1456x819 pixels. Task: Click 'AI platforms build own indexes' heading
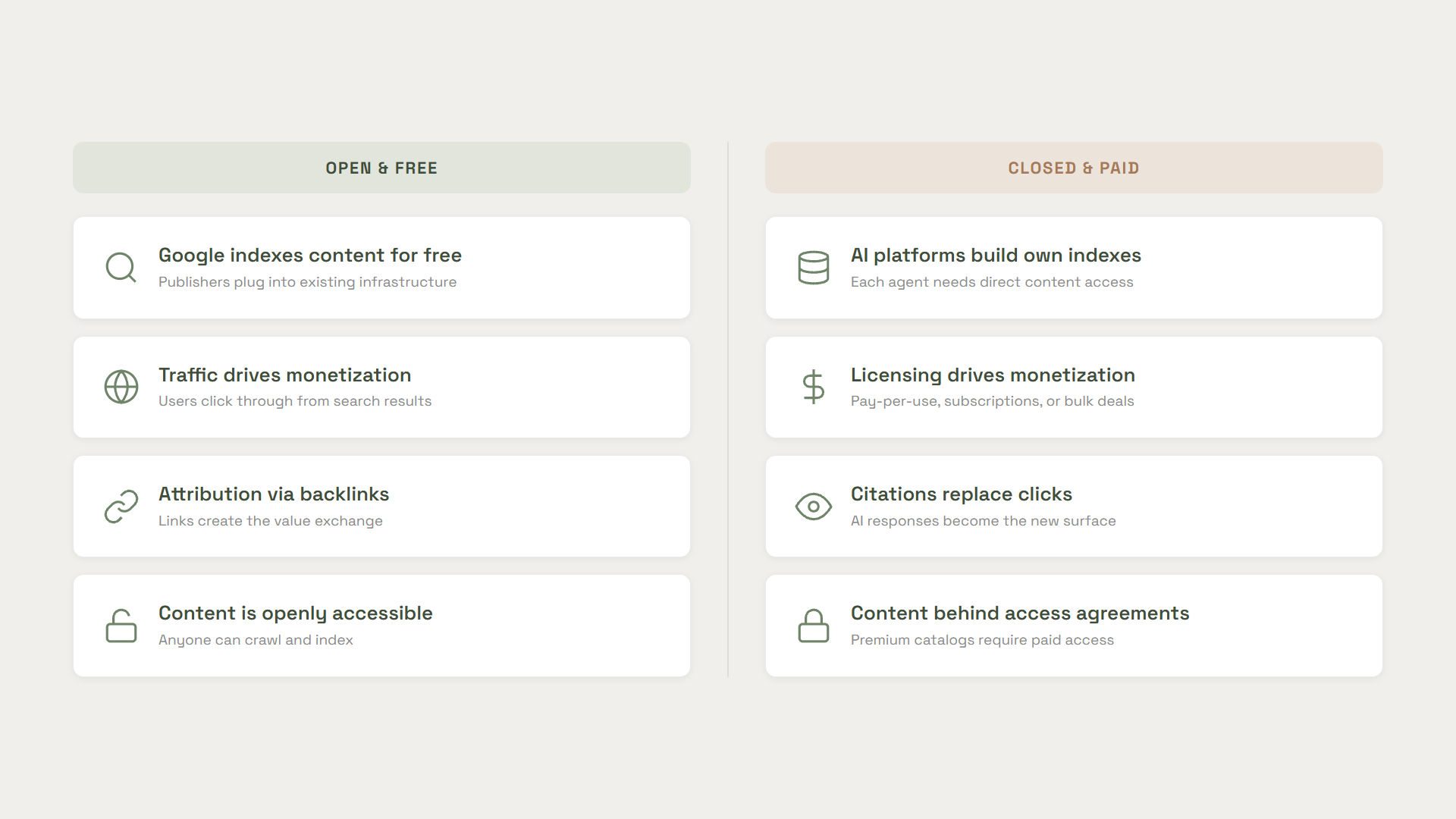click(995, 256)
